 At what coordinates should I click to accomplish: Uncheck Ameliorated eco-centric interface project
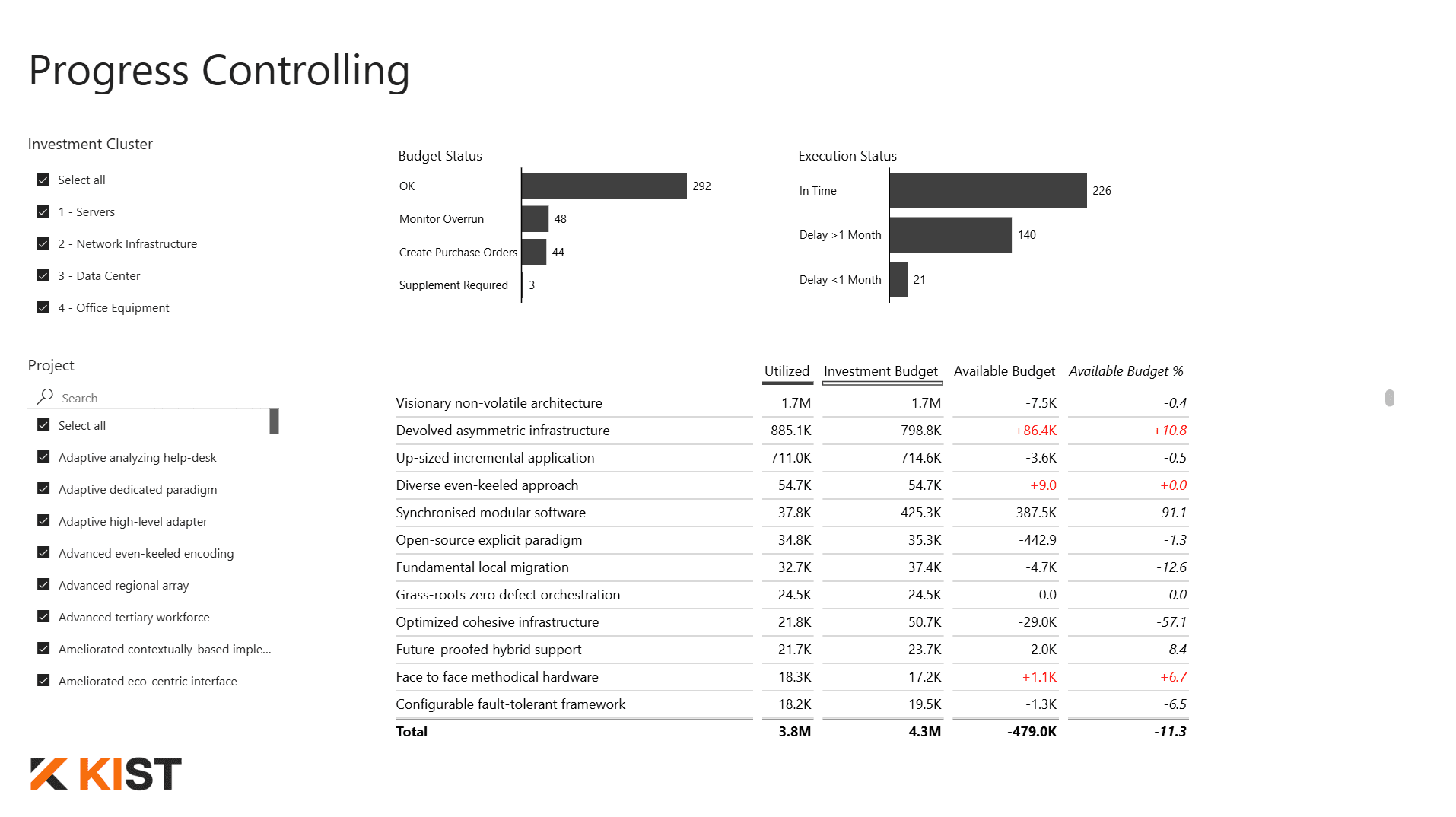point(43,681)
